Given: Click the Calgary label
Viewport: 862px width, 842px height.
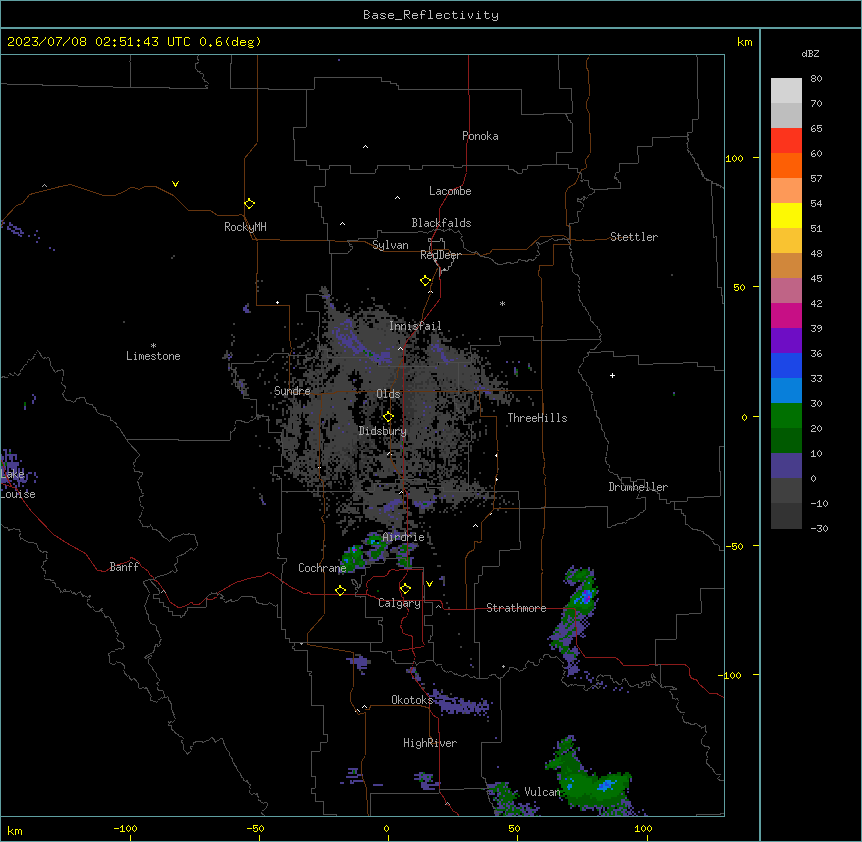Looking at the screenshot, I should click(399, 603).
